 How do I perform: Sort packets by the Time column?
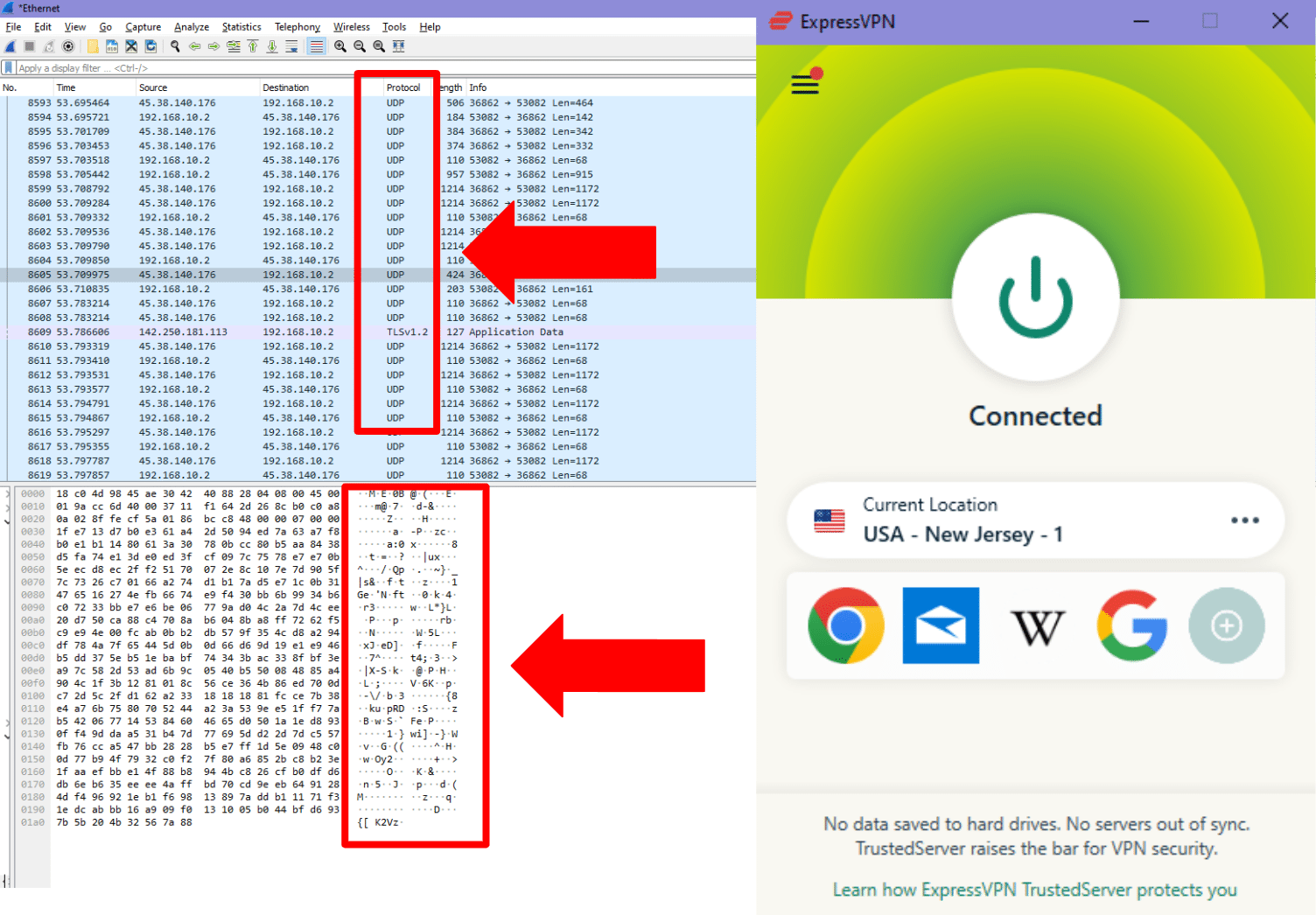click(x=94, y=87)
